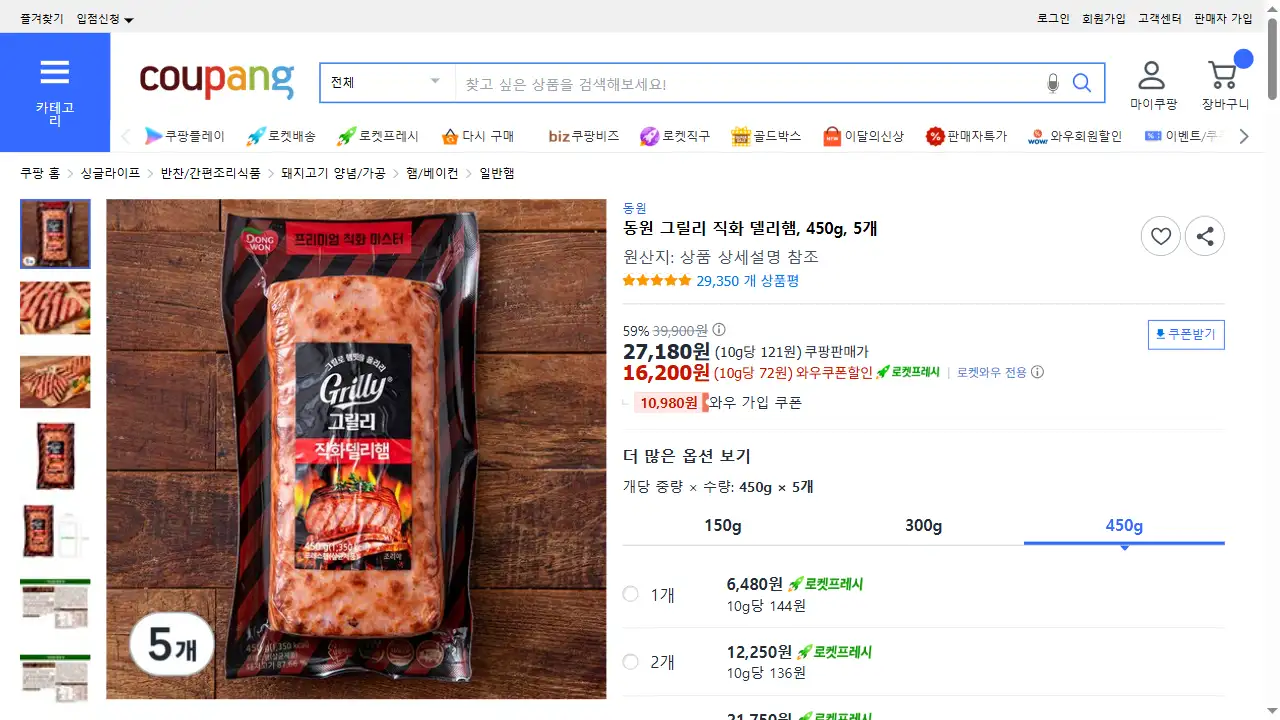This screenshot has height=720, width=1280.
Task: Open the 29,350 개 상품평 reviews link
Action: coord(748,281)
